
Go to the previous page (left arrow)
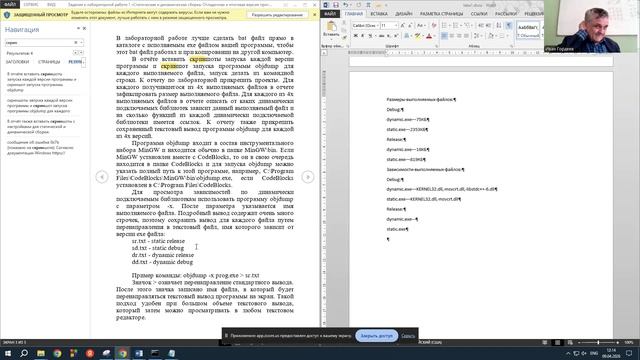click(x=102, y=177)
